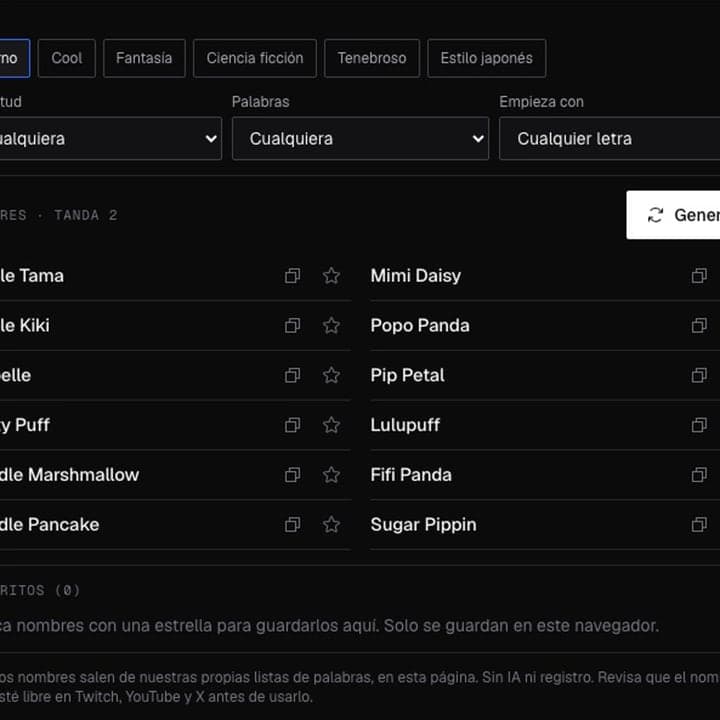Screen dimensions: 720x720
Task: Click the 'dle Pancake' name text
Action: pos(50,524)
